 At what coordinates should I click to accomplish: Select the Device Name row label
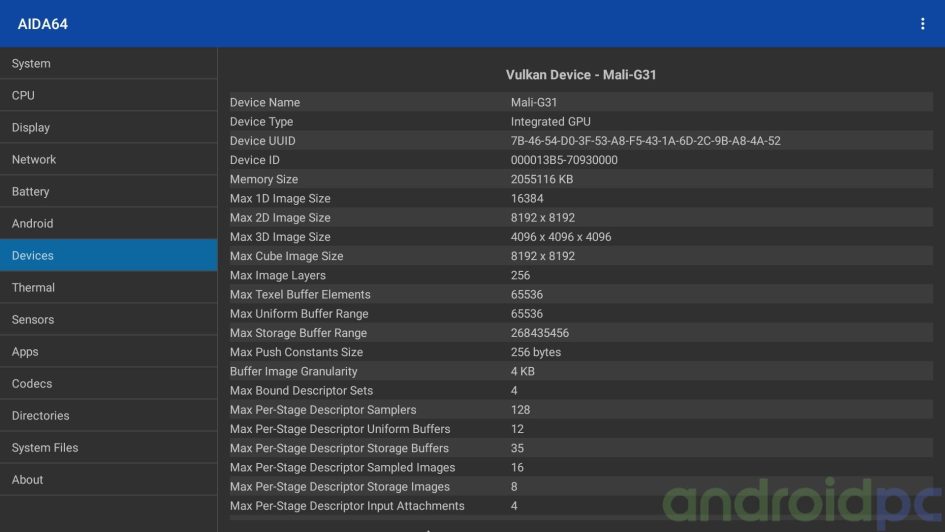pyautogui.click(x=265, y=102)
